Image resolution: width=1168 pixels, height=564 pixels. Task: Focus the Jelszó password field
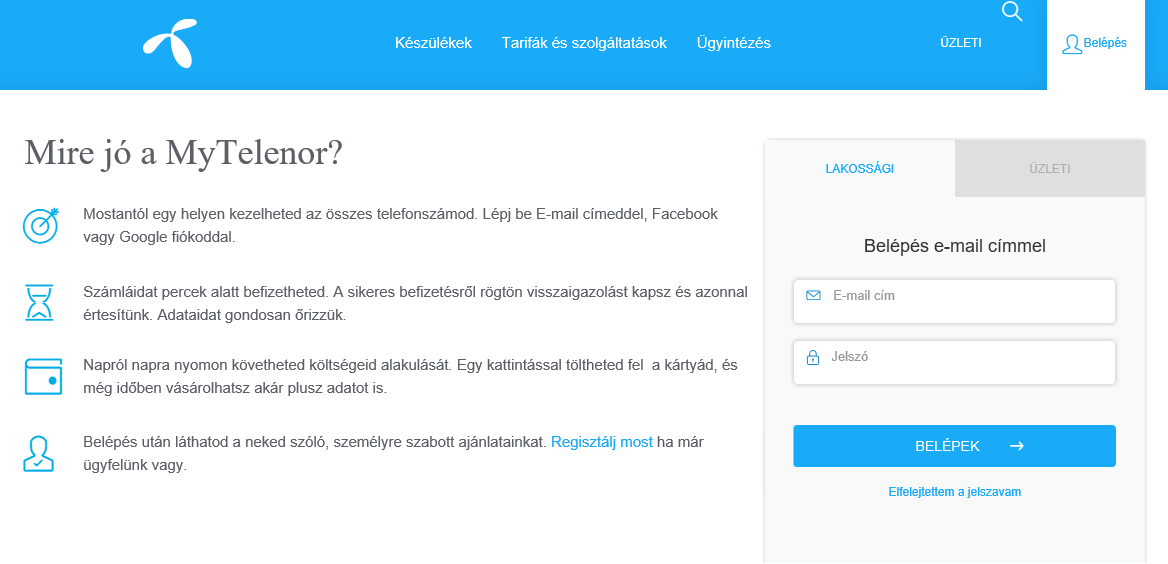click(954, 363)
